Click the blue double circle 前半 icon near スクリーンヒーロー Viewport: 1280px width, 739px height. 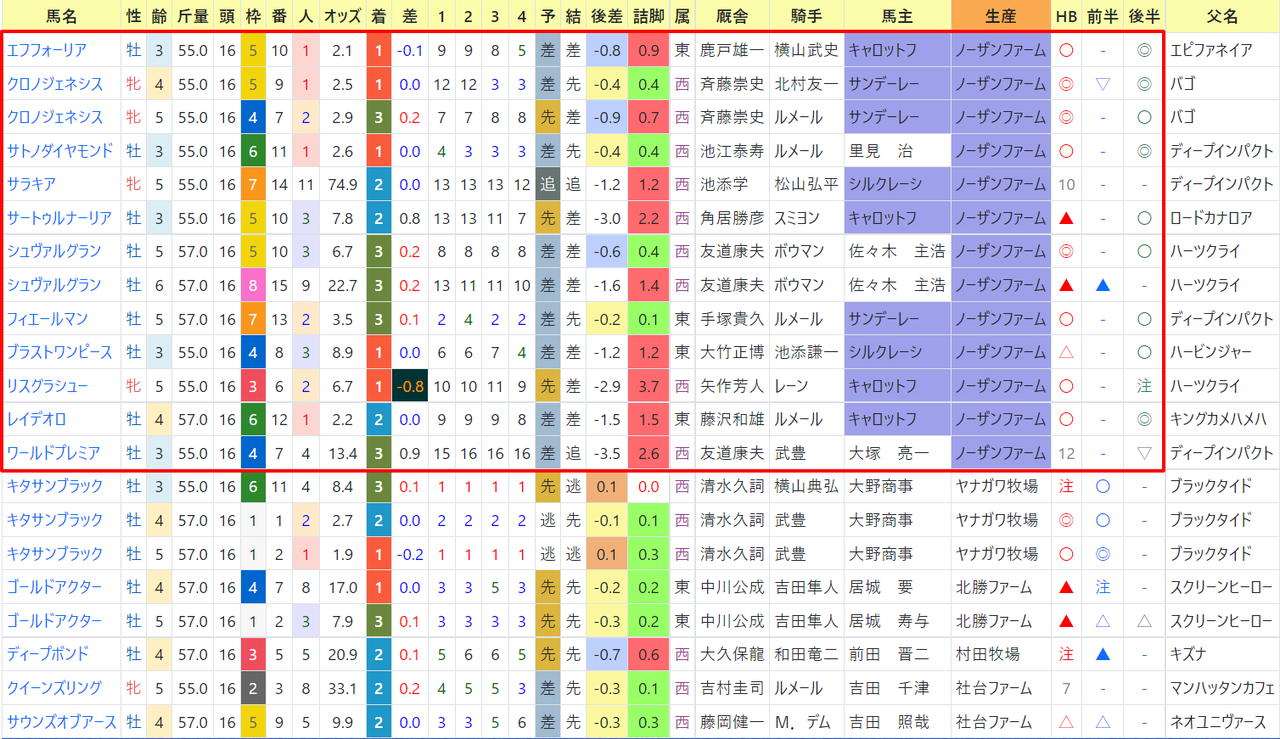[x=1103, y=553]
